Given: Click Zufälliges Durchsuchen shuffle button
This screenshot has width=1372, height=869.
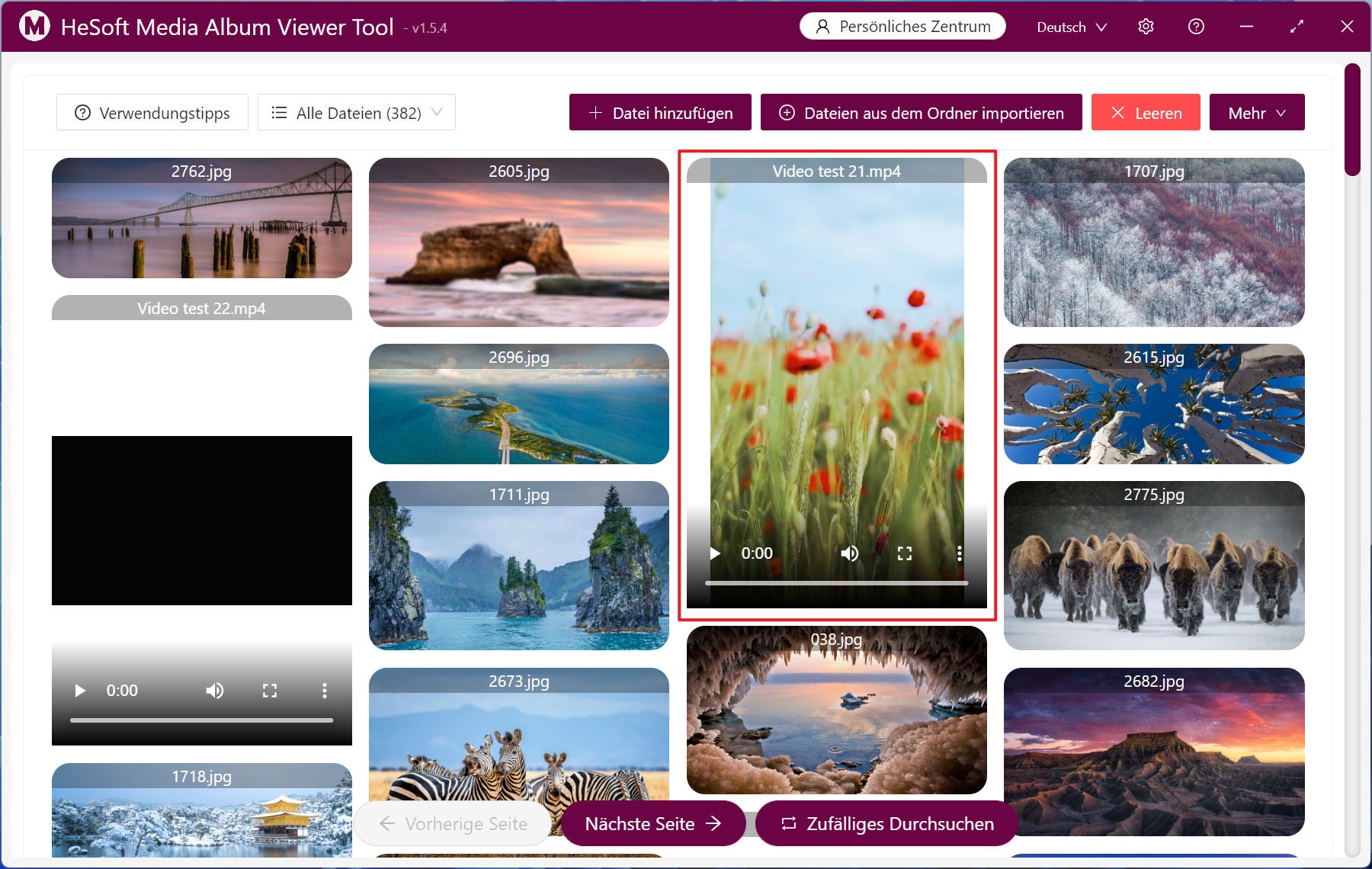Looking at the screenshot, I should [887, 823].
